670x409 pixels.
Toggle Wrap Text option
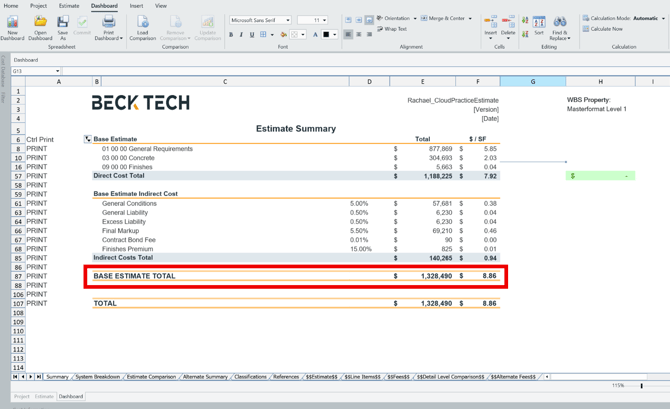(x=393, y=29)
